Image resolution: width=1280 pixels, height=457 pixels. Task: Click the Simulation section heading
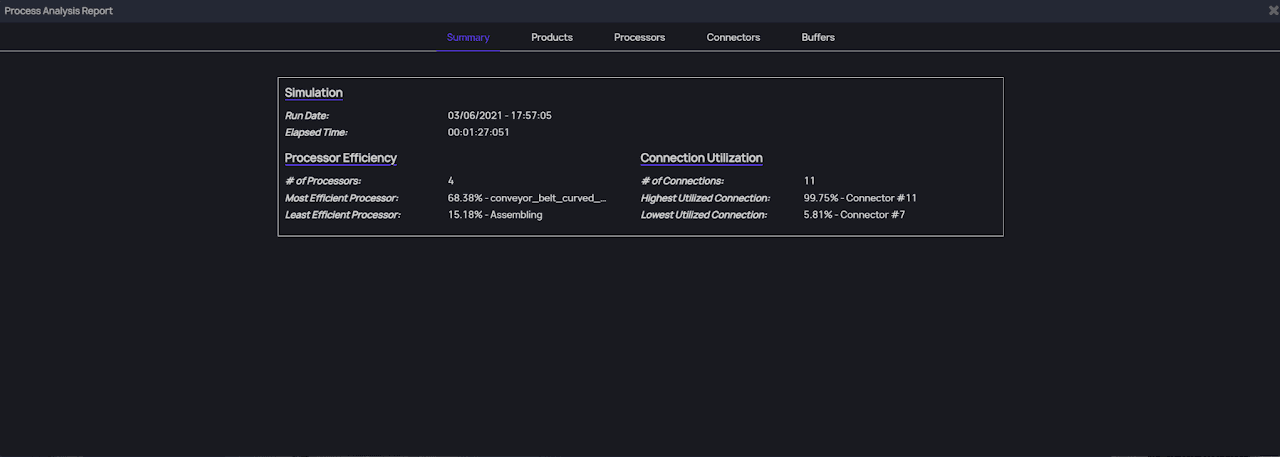pyautogui.click(x=313, y=93)
